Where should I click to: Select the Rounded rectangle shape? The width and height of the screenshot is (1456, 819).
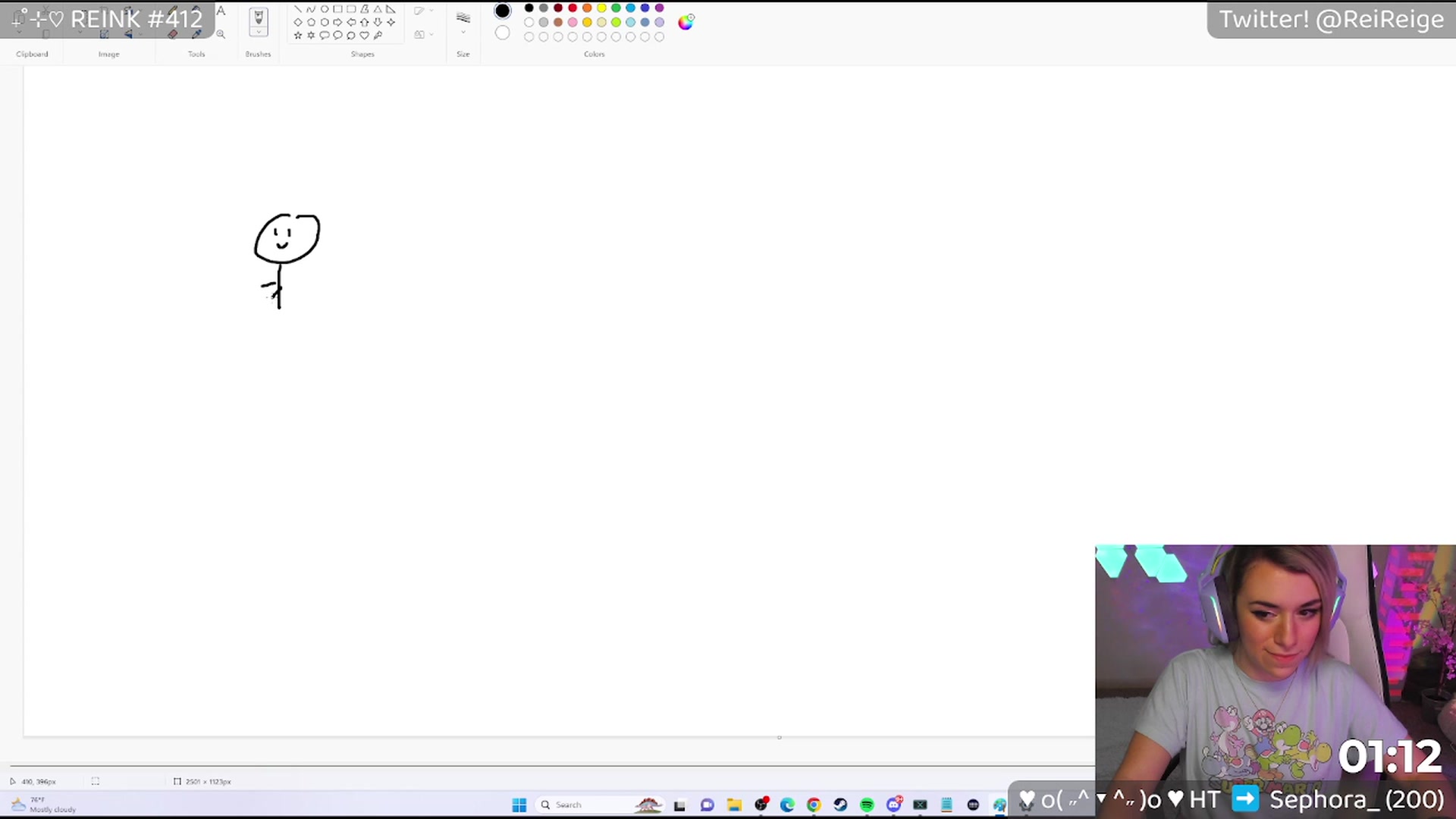[x=351, y=9]
